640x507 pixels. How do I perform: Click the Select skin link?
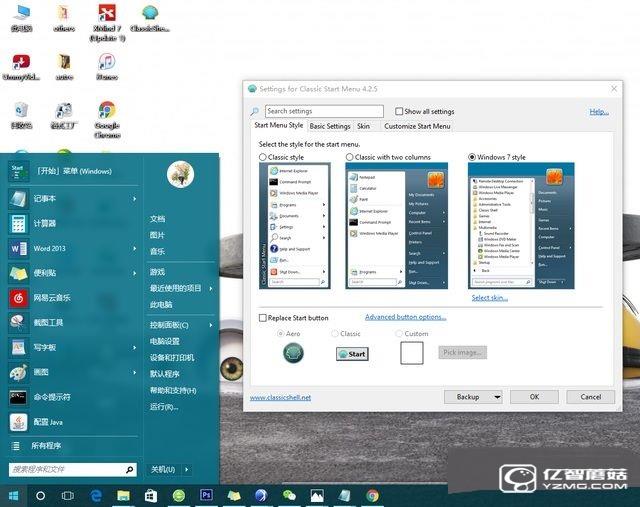(x=490, y=298)
